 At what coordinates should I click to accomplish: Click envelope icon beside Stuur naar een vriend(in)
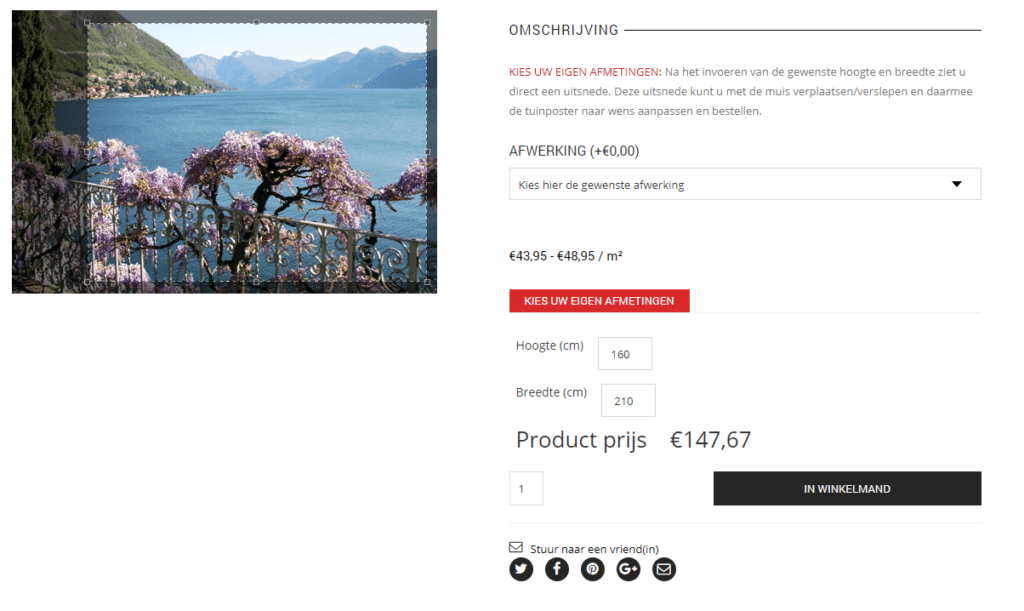tap(516, 547)
